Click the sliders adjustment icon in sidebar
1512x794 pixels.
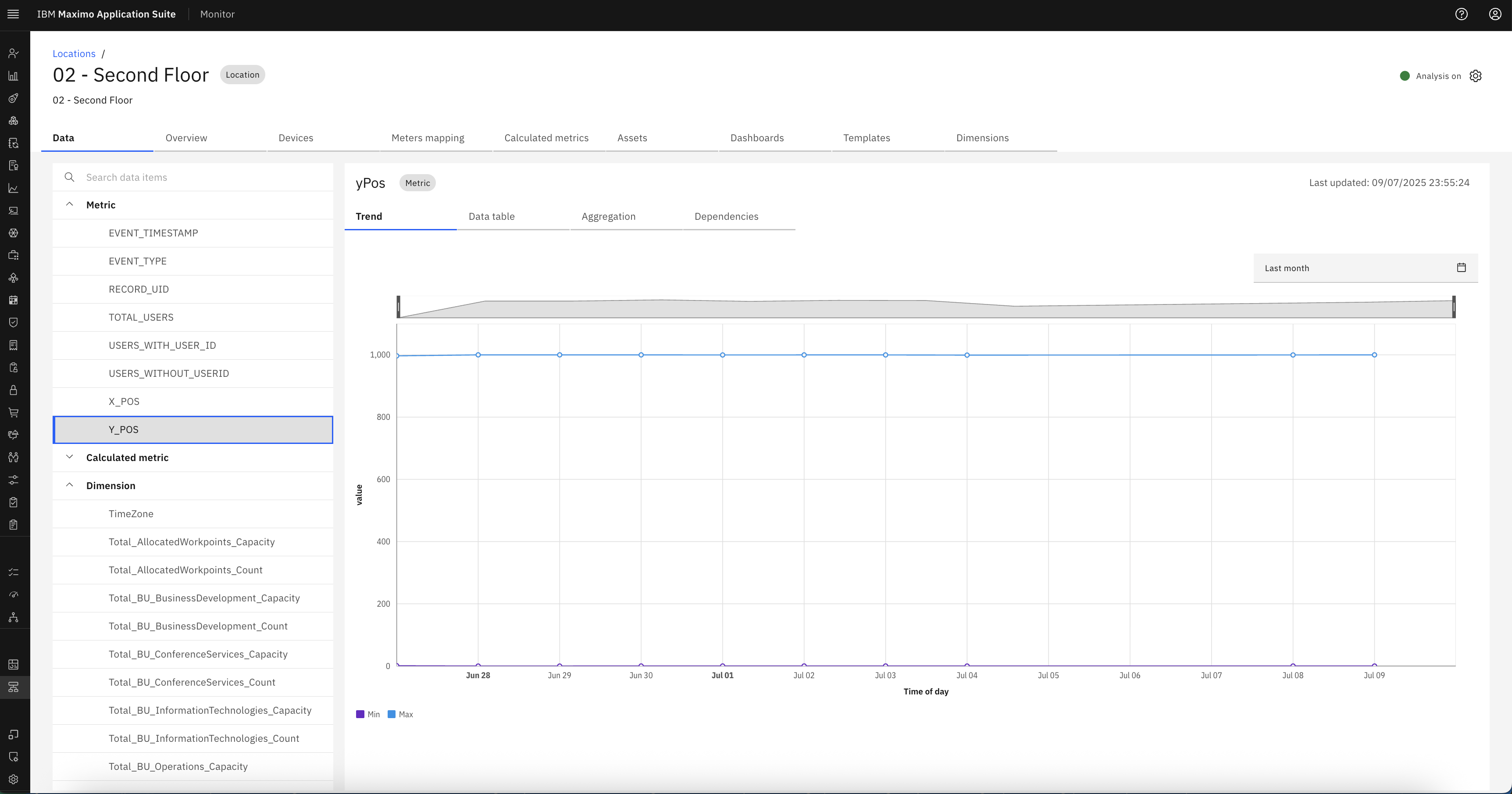click(14, 480)
